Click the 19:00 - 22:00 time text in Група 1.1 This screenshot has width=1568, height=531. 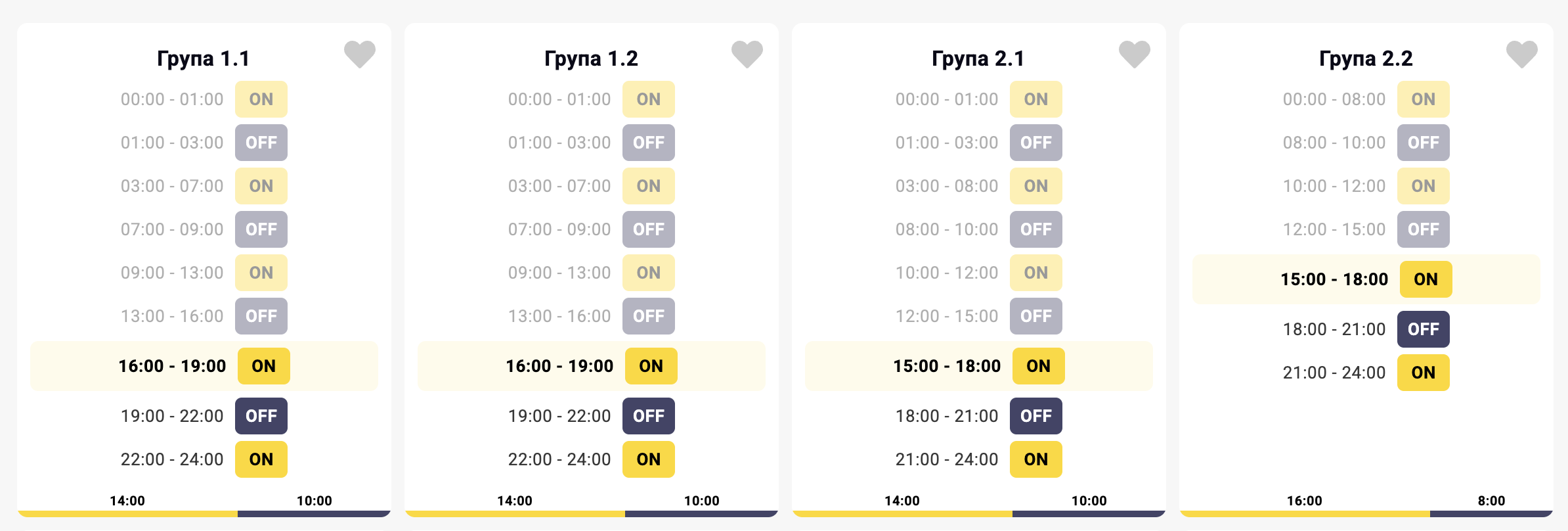point(172,416)
